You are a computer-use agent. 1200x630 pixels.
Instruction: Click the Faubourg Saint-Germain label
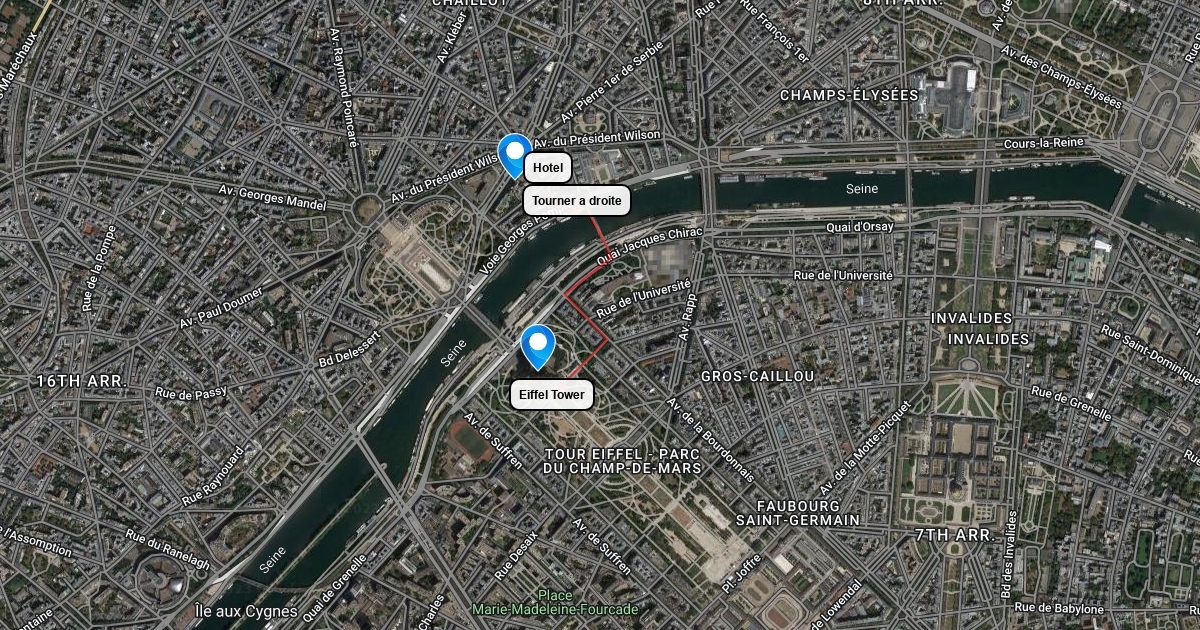pyautogui.click(x=797, y=513)
